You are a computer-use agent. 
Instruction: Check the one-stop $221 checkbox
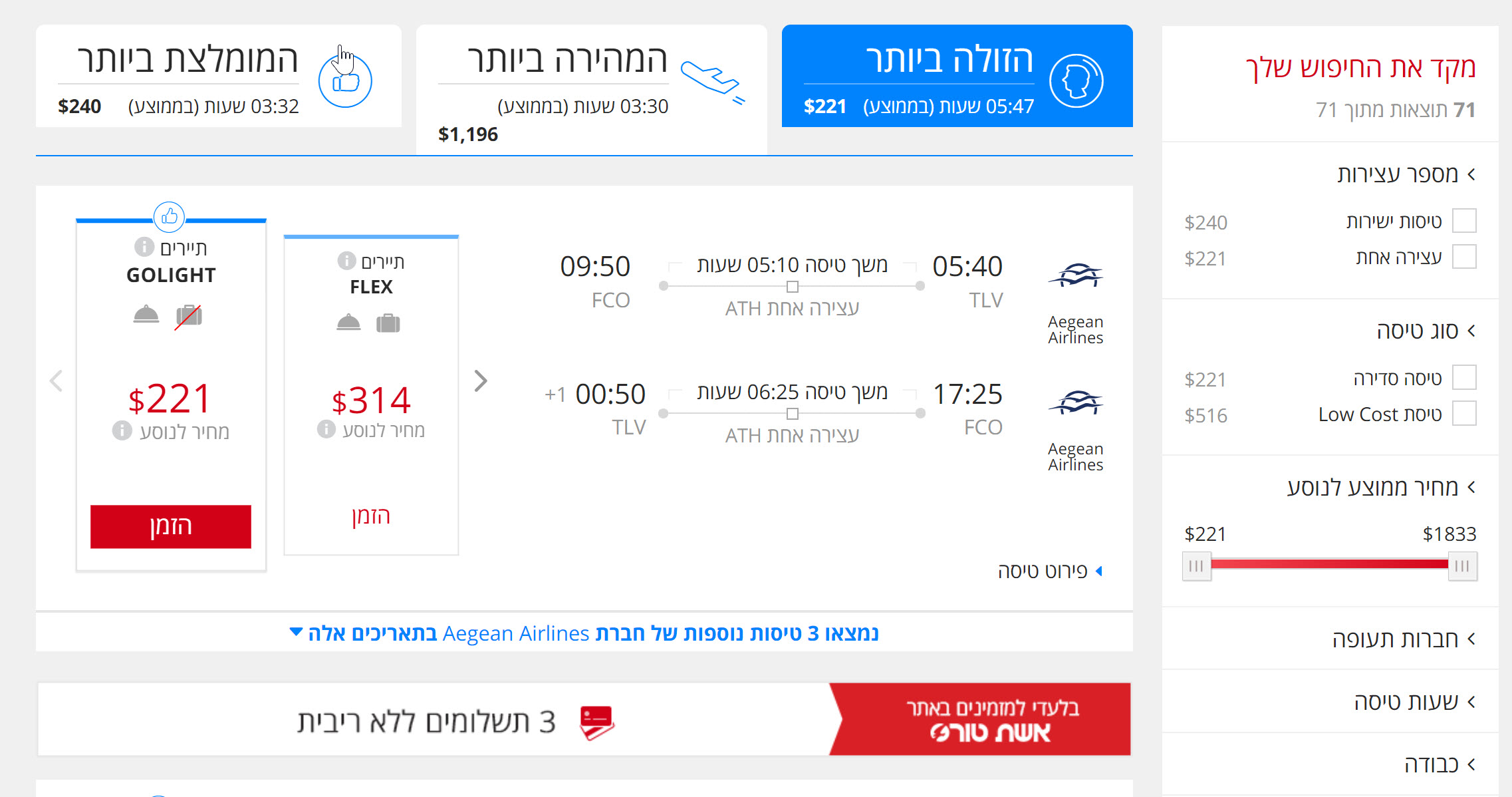[x=1464, y=257]
